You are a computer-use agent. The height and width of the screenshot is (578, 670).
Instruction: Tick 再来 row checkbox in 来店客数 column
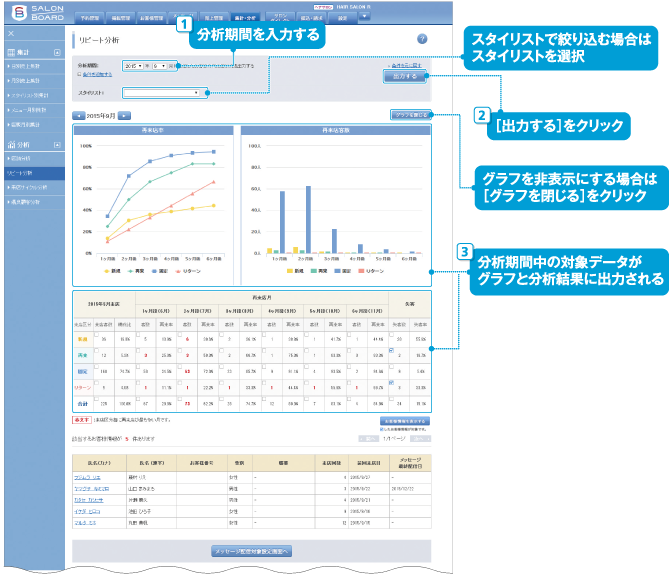(97, 350)
